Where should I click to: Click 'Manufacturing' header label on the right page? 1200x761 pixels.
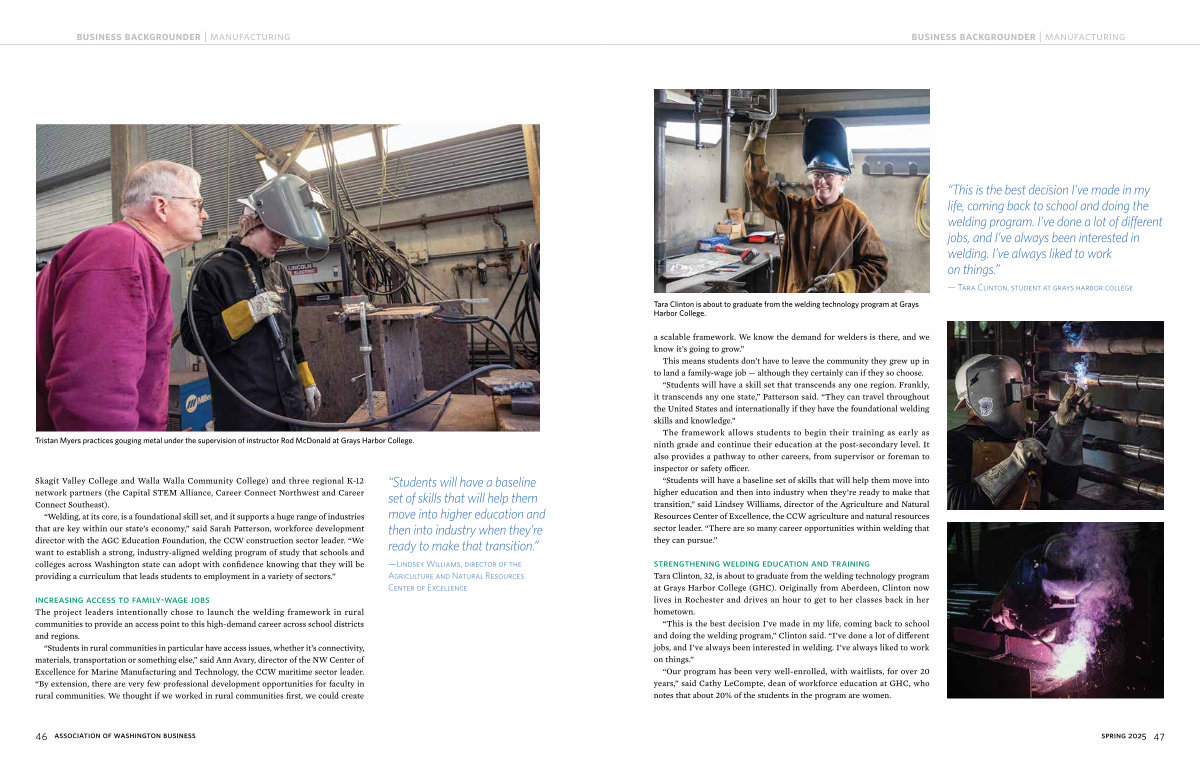coord(1085,37)
